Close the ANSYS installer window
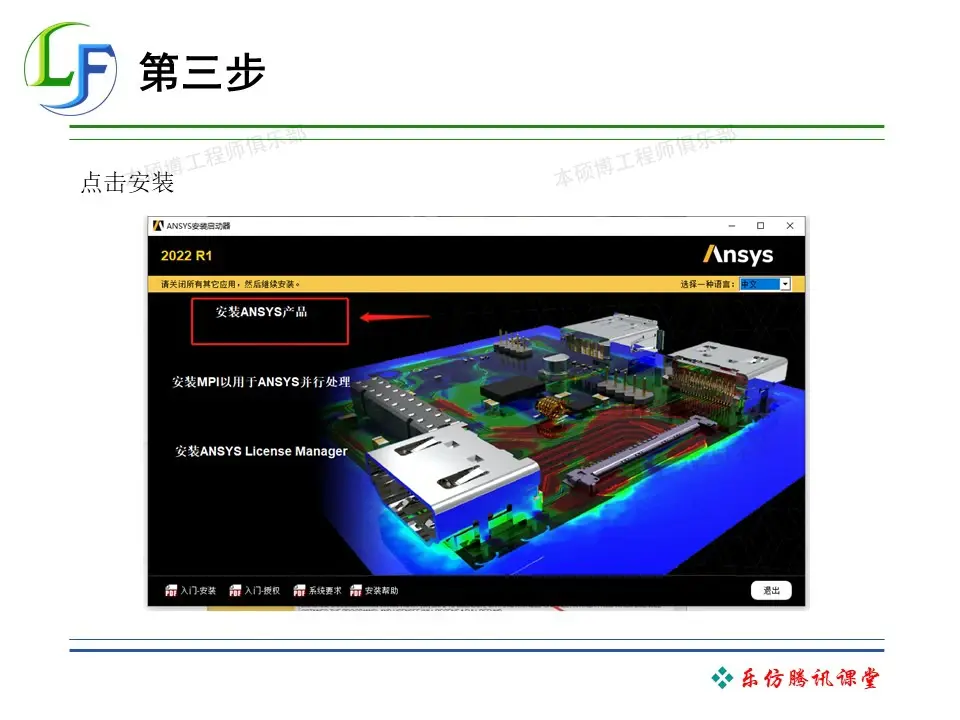The height and width of the screenshot is (720, 960). point(790,226)
